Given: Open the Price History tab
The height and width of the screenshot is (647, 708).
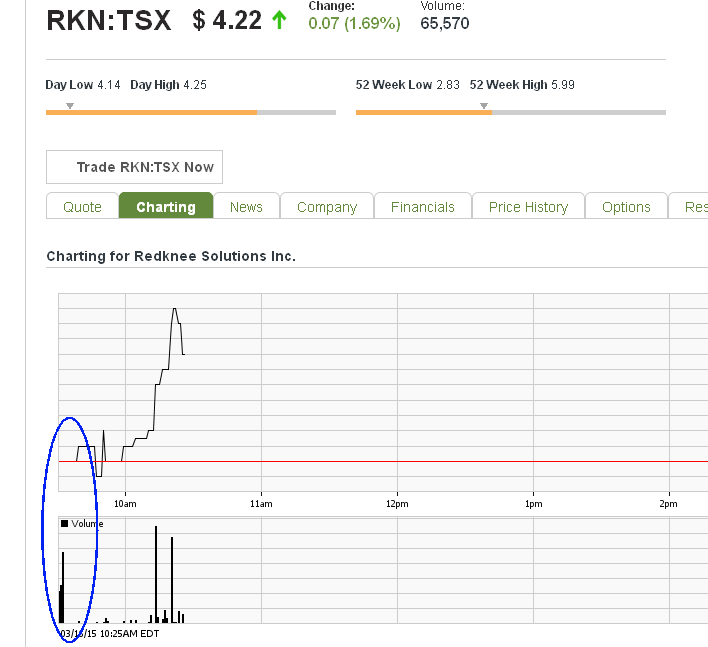Looking at the screenshot, I should [528, 207].
